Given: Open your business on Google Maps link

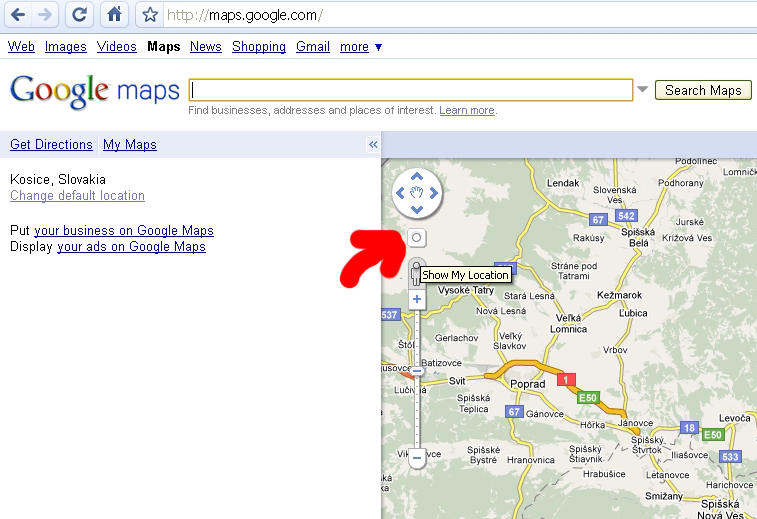Looking at the screenshot, I should click(x=124, y=230).
